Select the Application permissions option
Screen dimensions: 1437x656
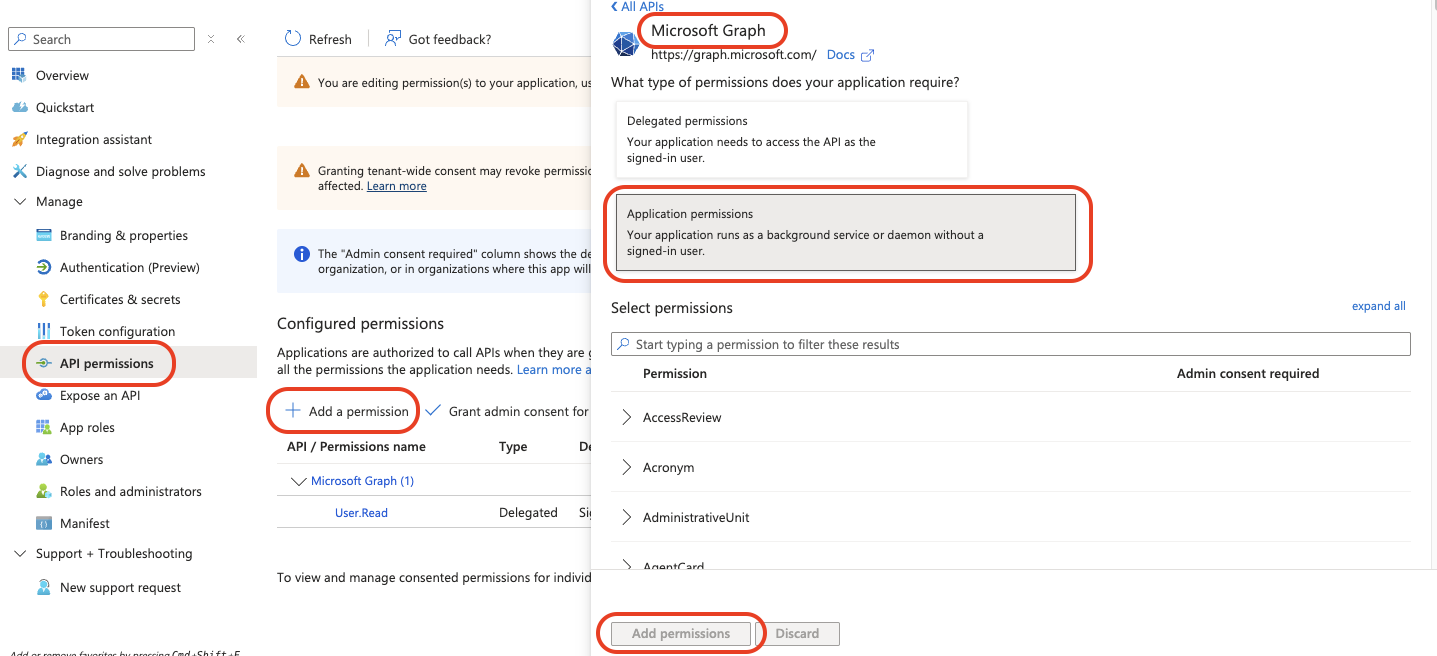[x=845, y=232]
